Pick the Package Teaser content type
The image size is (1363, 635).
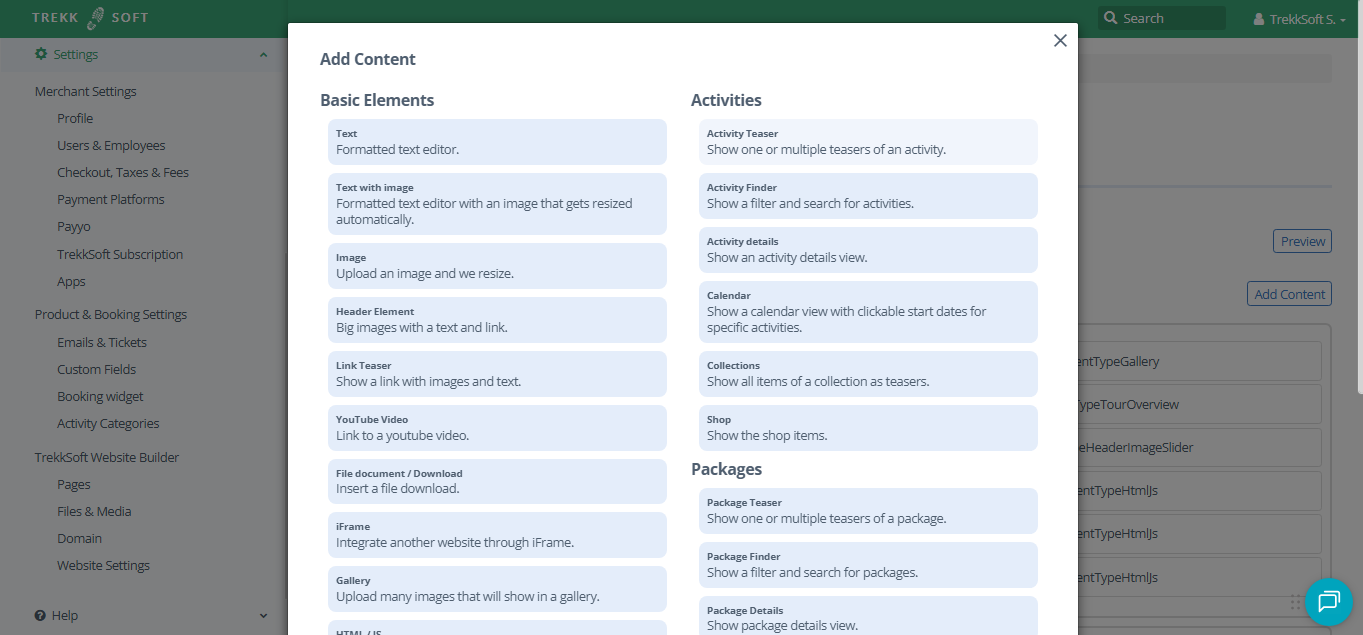pyautogui.click(x=868, y=510)
